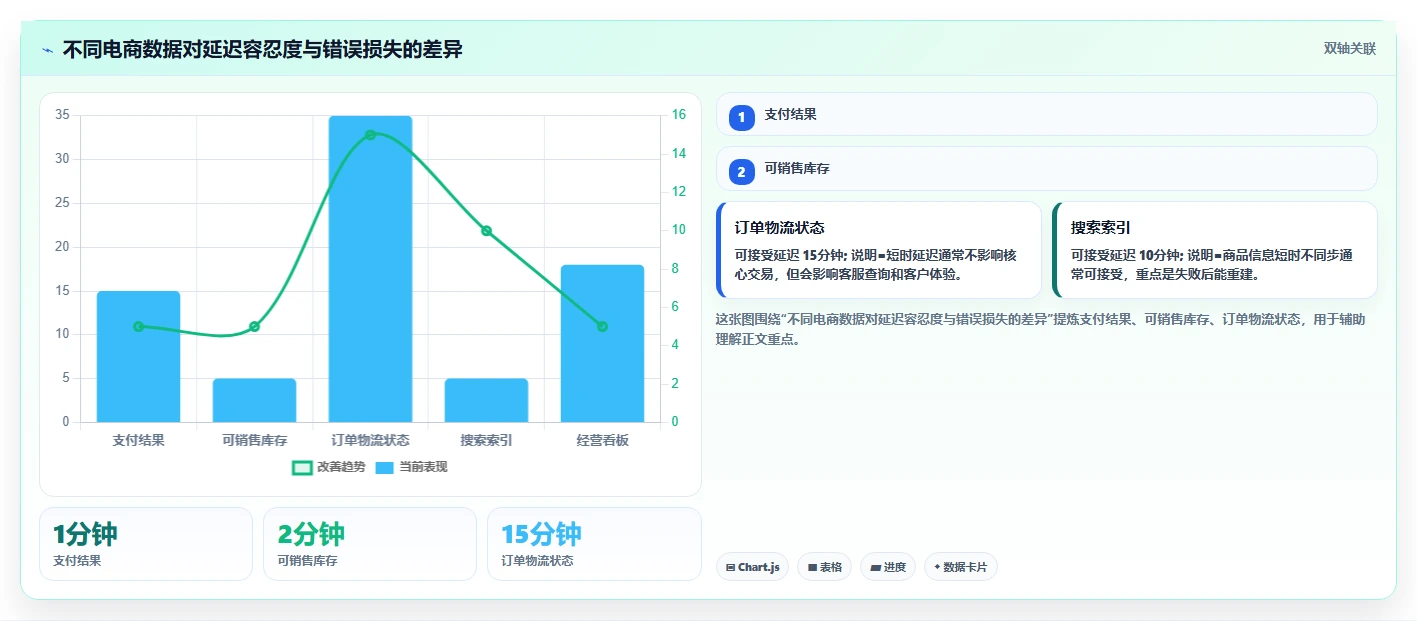
Task: Click the chart title heading text
Action: pos(262,49)
